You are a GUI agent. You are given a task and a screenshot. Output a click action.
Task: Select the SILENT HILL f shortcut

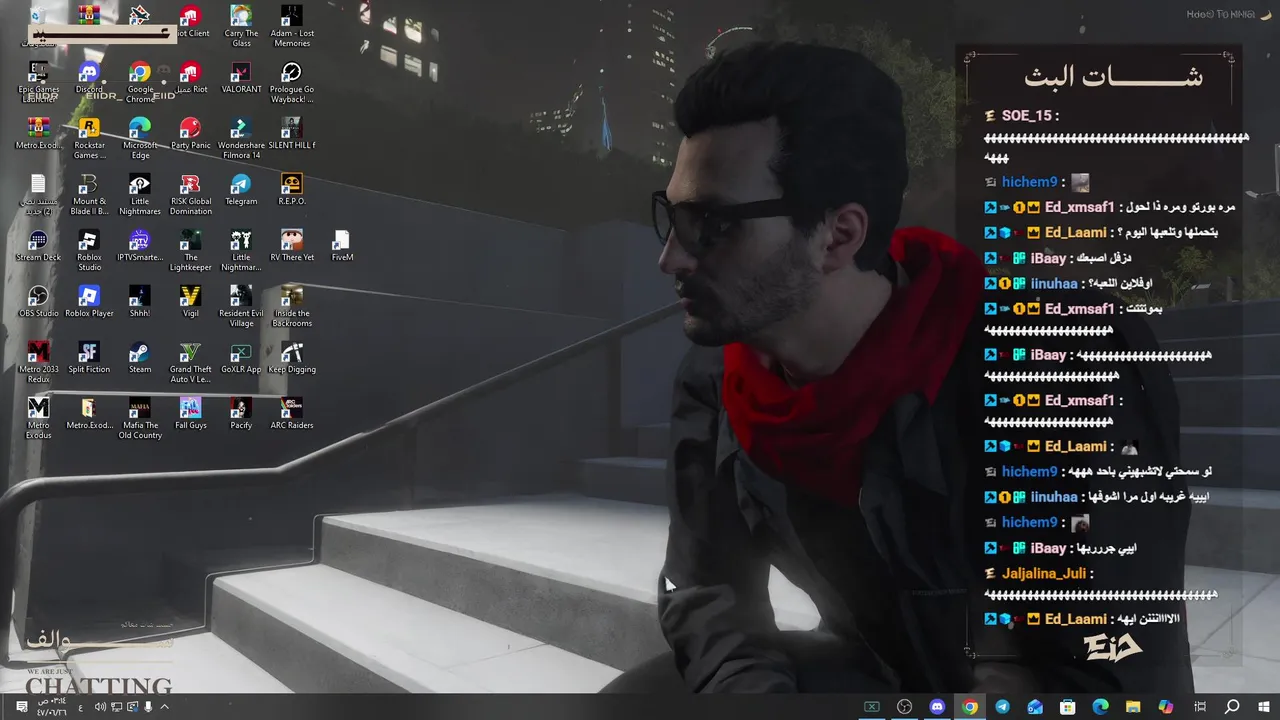pyautogui.click(x=291, y=134)
